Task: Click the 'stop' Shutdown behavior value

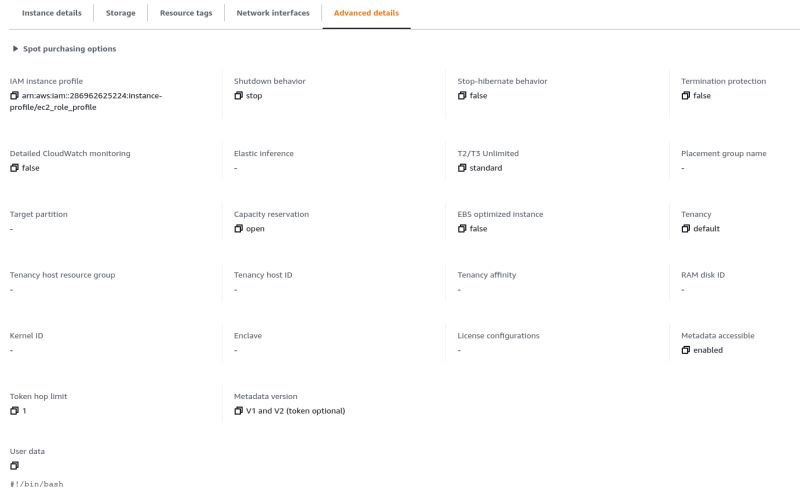Action: coord(254,95)
